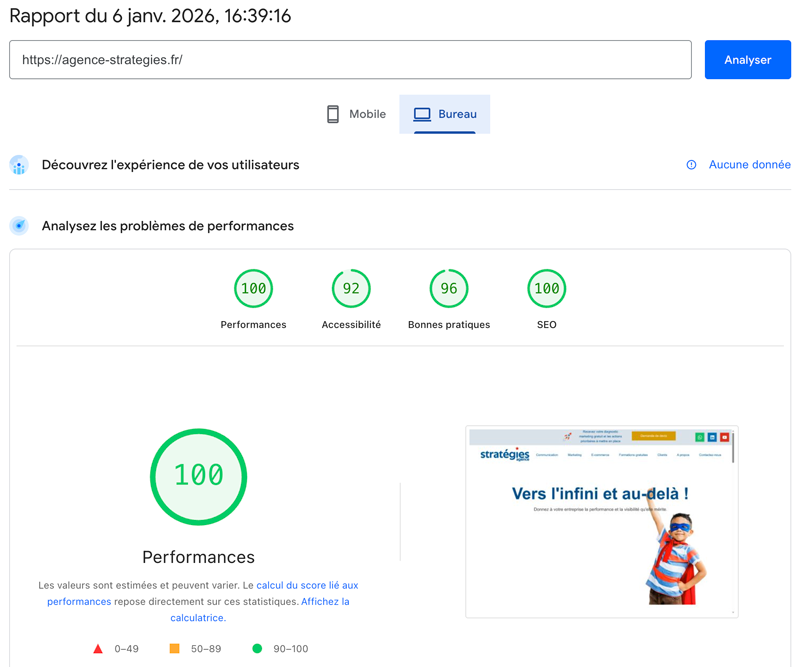
Task: Open the large Performances 100 gauge details
Action: (x=198, y=477)
